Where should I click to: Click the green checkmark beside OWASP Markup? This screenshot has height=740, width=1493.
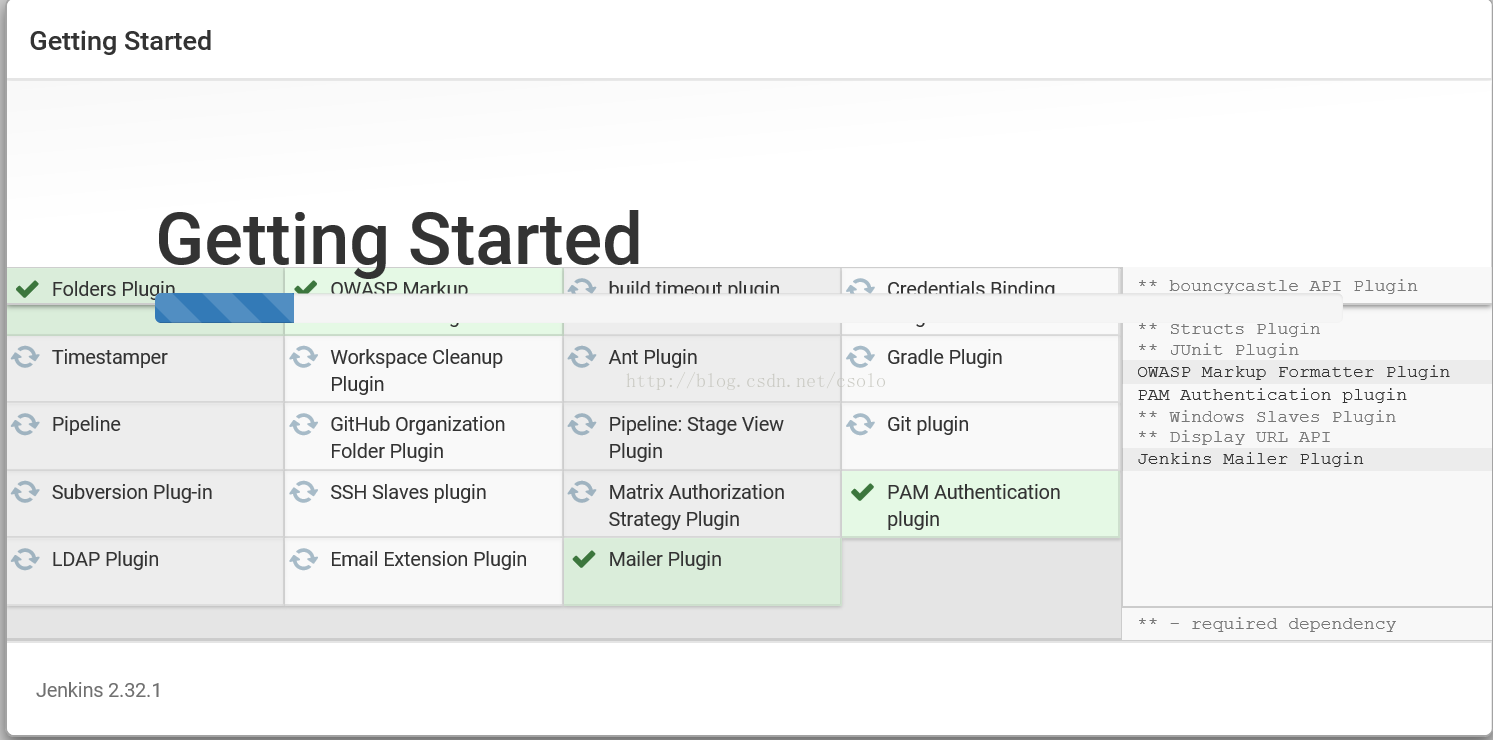(x=305, y=288)
